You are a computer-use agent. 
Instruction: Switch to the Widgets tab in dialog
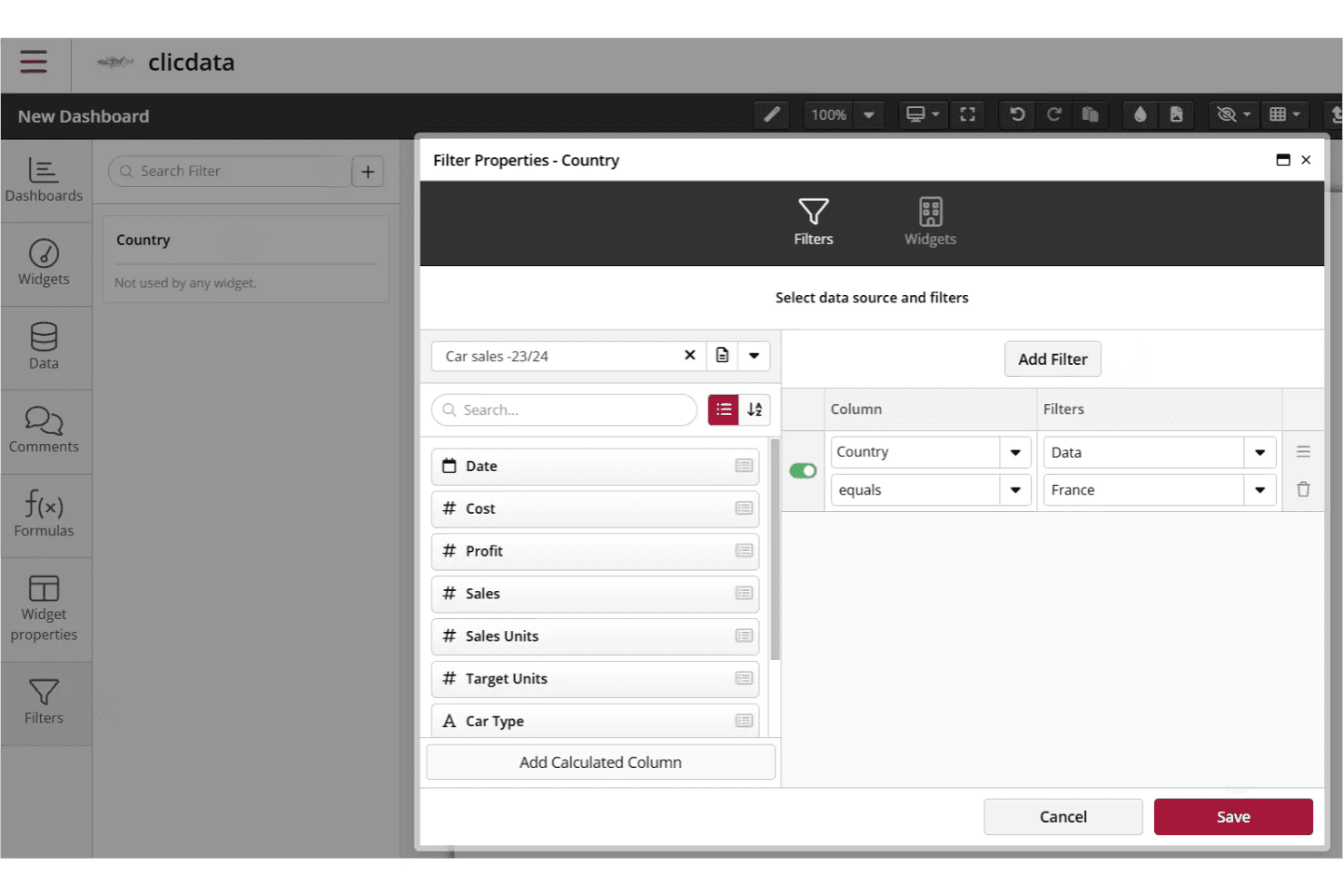pyautogui.click(x=930, y=222)
